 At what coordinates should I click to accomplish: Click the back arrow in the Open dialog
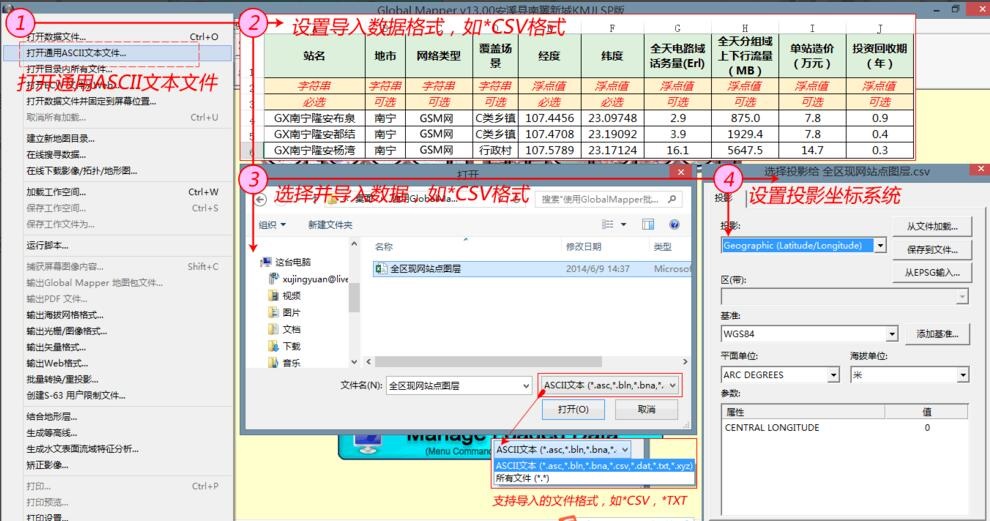(x=260, y=200)
